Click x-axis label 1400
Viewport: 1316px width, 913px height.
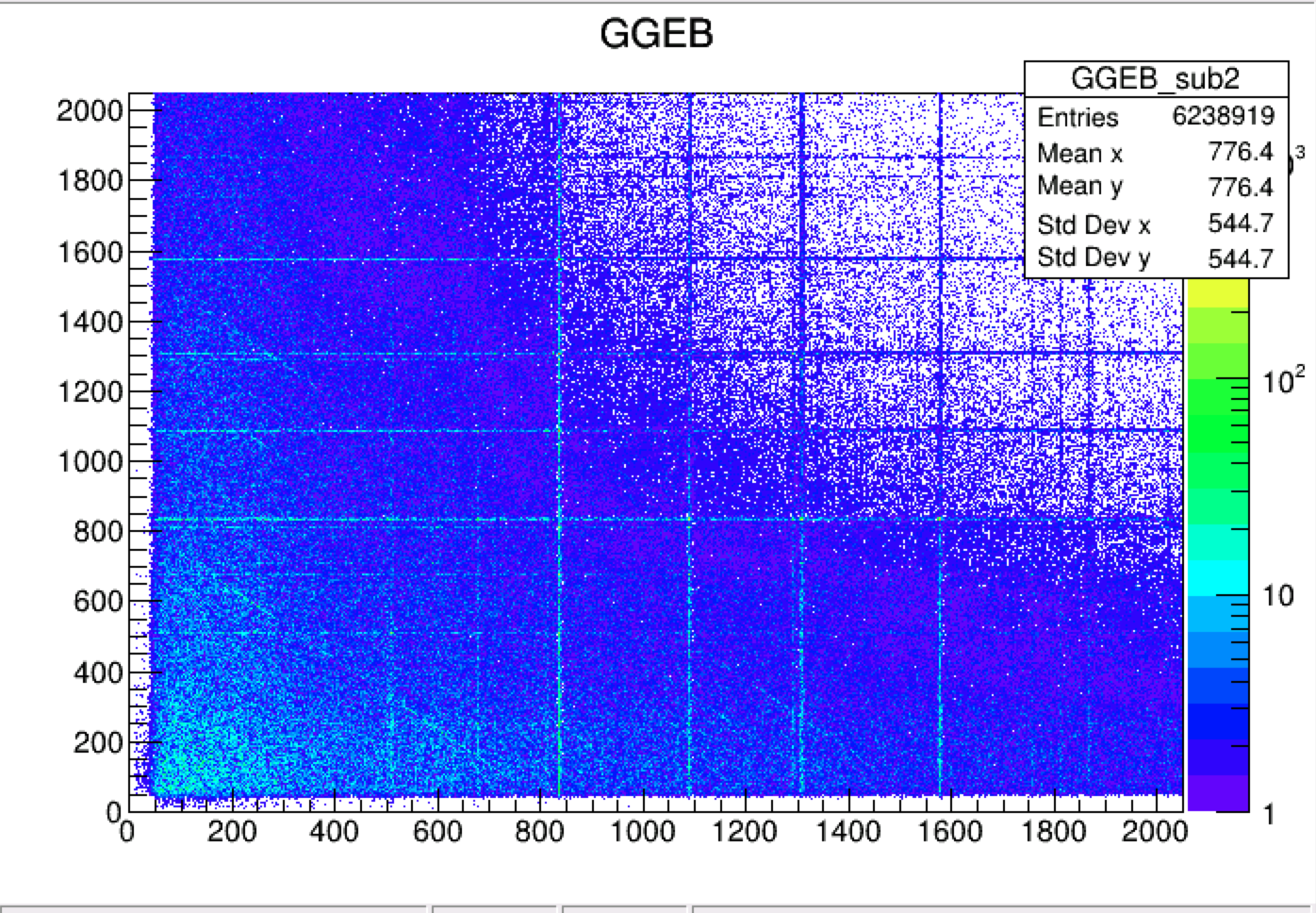tap(848, 833)
